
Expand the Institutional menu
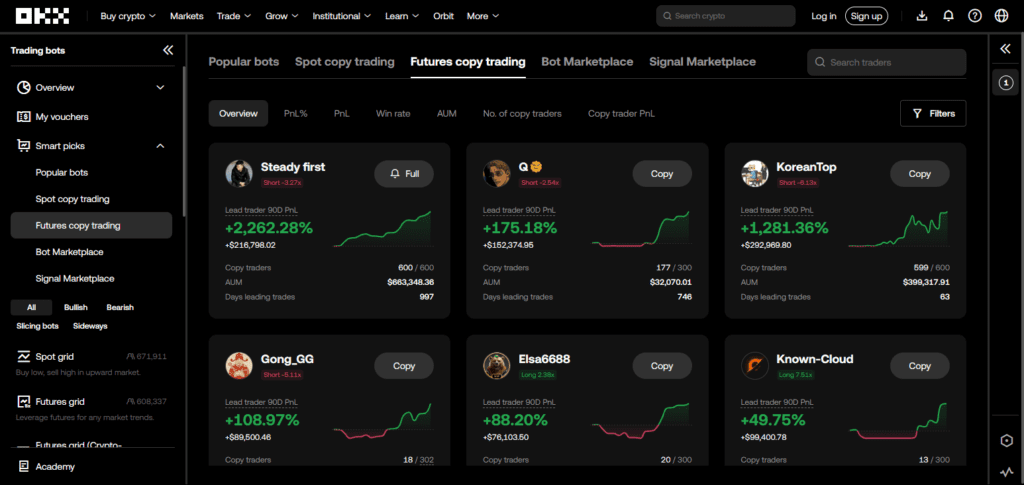pyautogui.click(x=342, y=16)
